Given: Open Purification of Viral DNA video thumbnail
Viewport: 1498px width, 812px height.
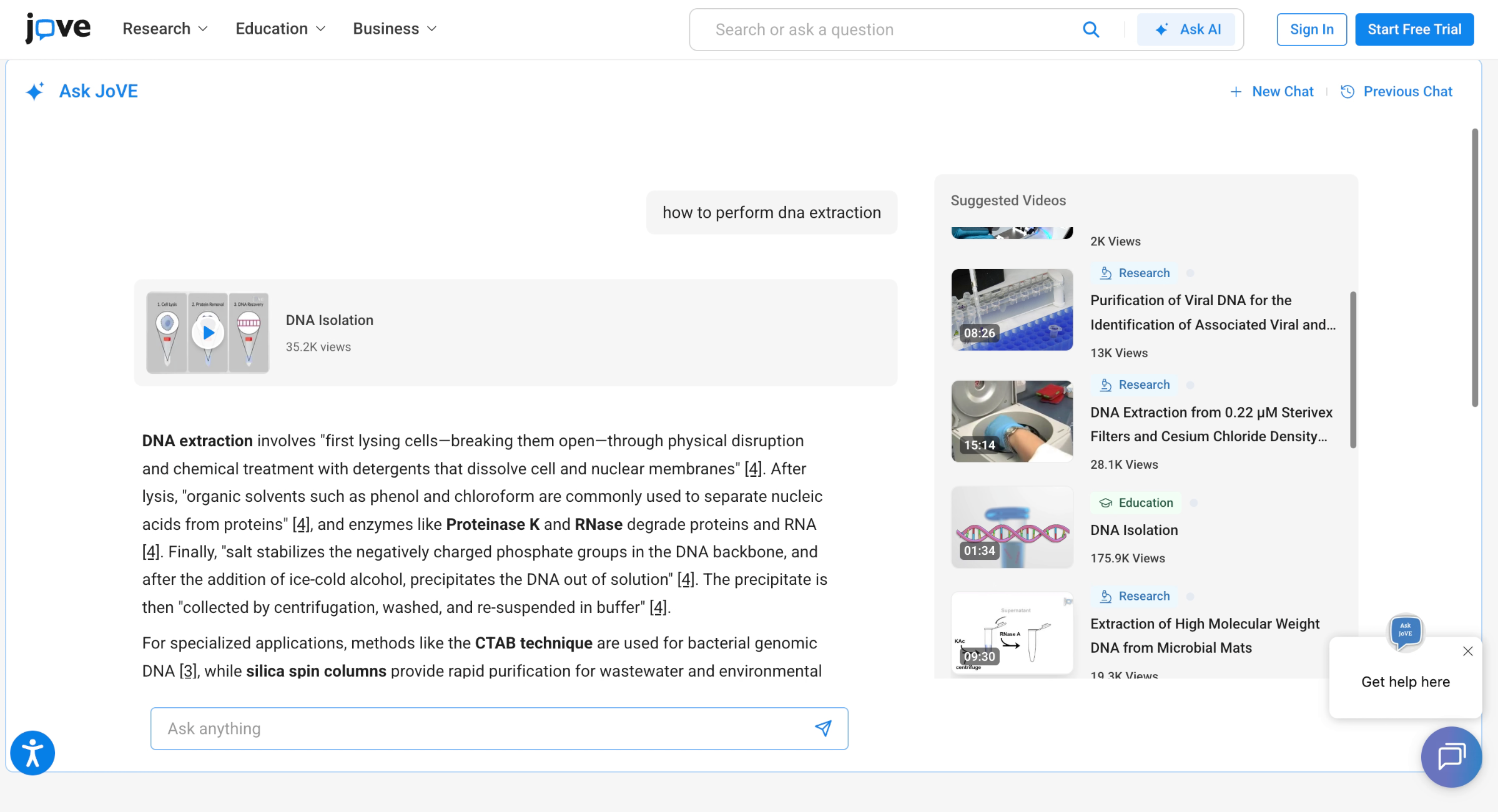Looking at the screenshot, I should (1012, 310).
